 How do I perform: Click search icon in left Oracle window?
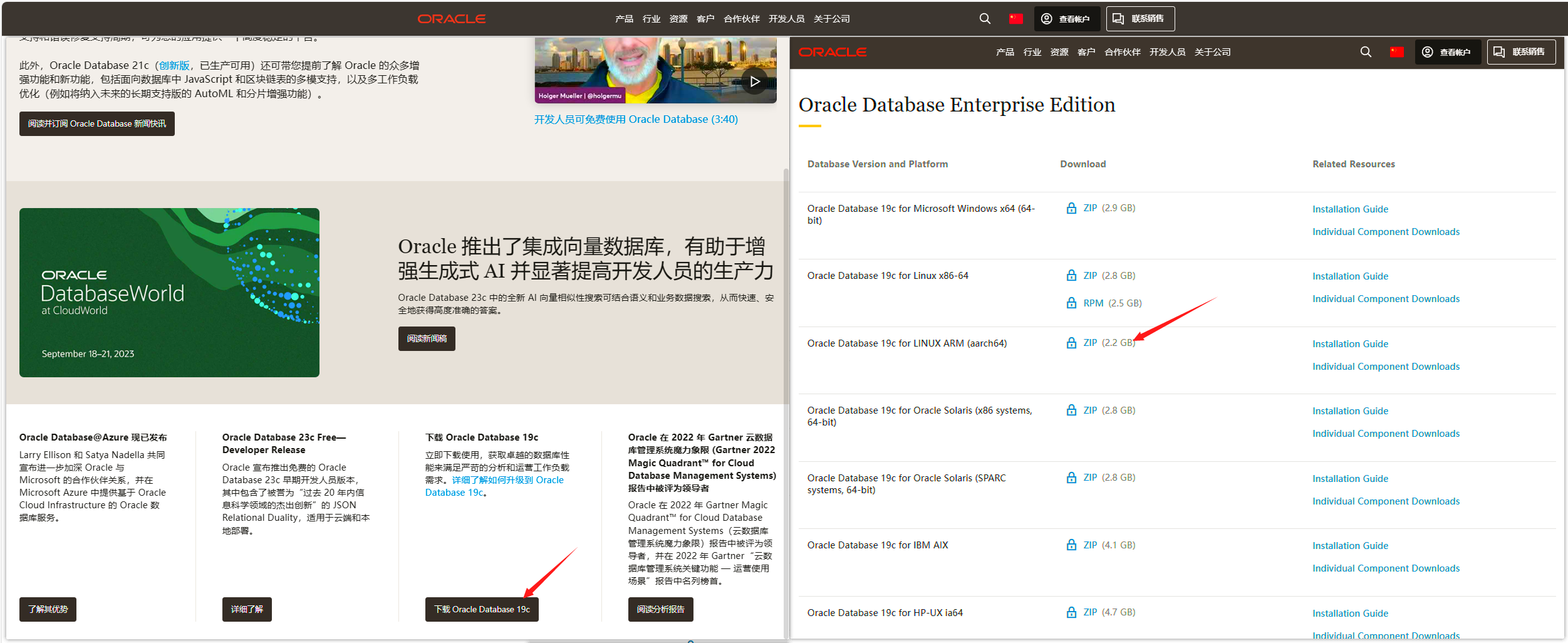tap(985, 19)
